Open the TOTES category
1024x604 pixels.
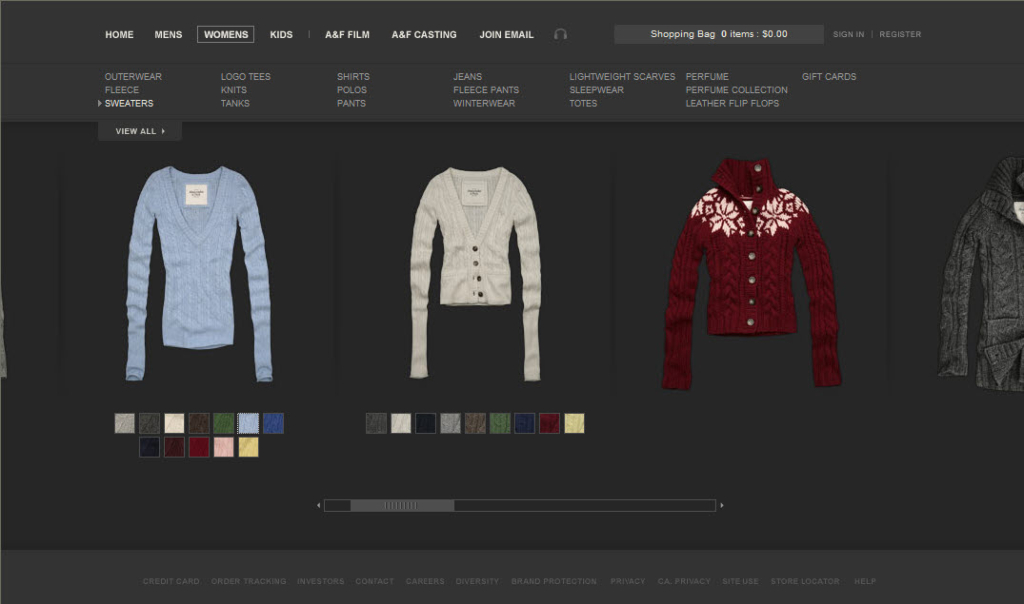(583, 103)
